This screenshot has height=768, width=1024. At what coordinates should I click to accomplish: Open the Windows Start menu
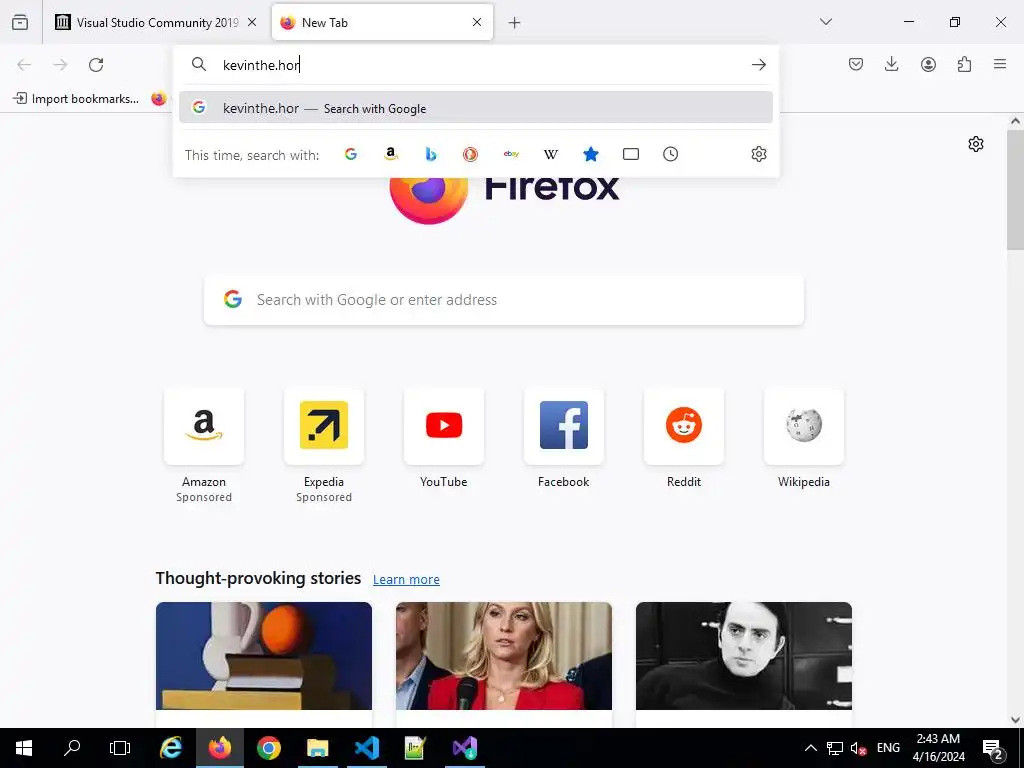point(24,748)
